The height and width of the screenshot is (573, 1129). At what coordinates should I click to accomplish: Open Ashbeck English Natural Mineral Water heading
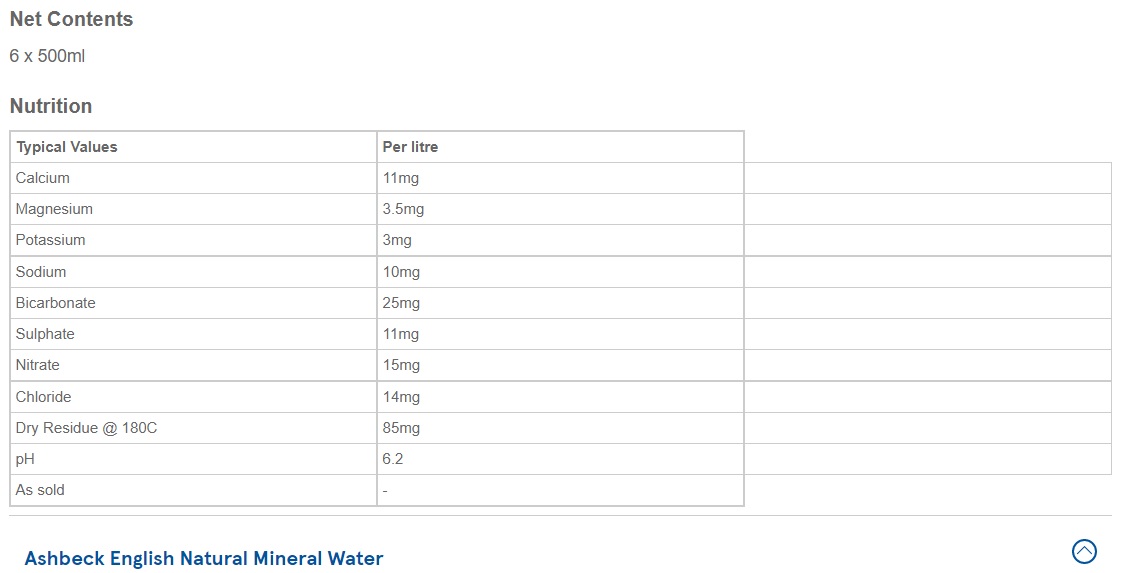(204, 559)
